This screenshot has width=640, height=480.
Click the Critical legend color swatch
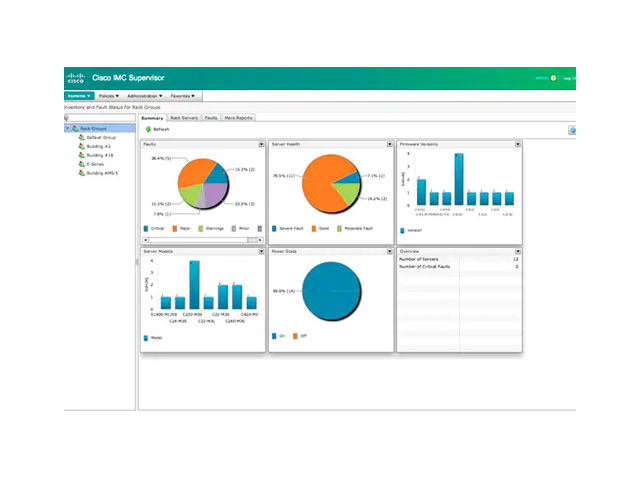(x=146, y=228)
